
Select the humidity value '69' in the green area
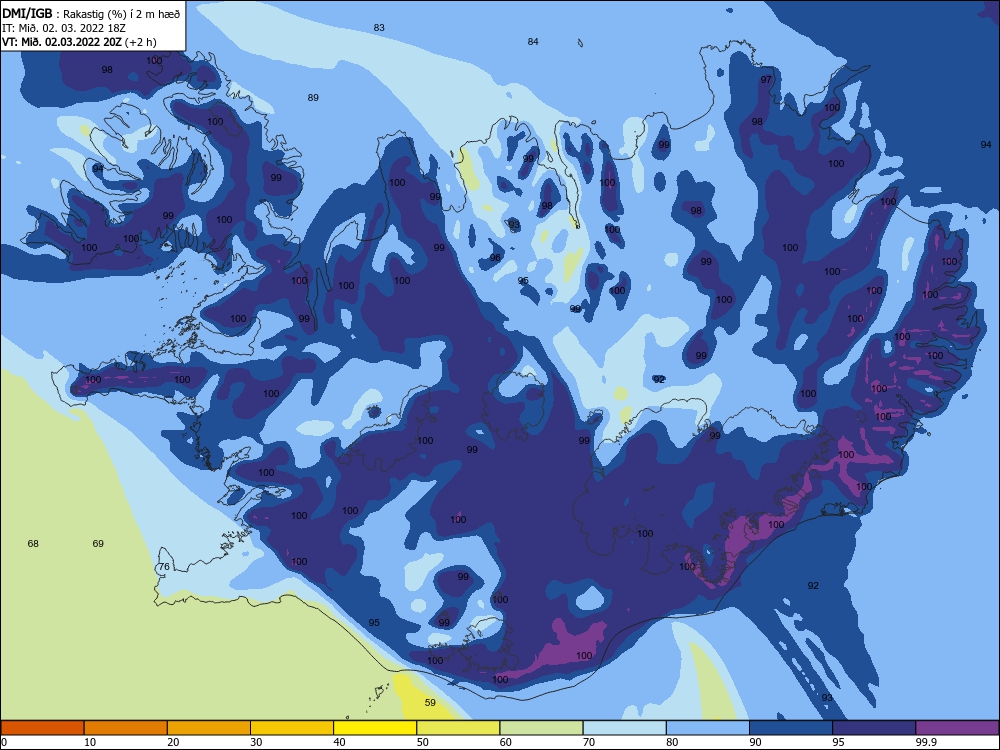pos(98,543)
